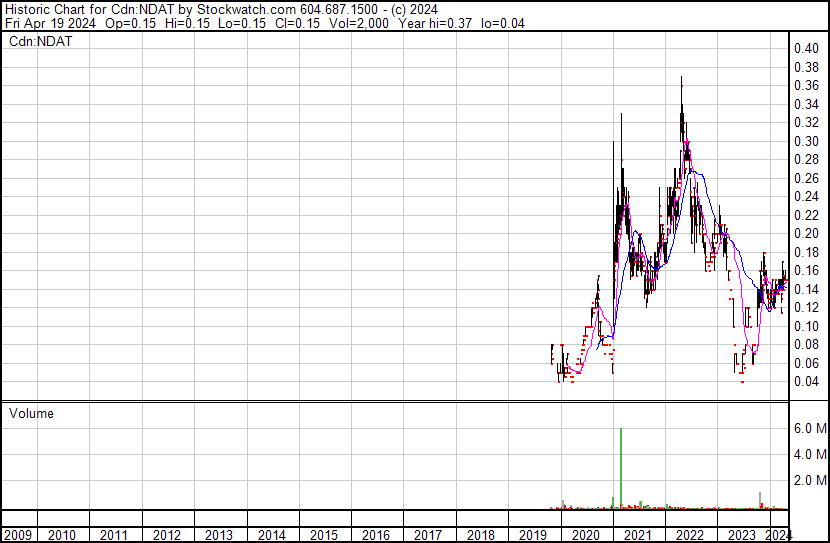Select the 0.20 price level label

[806, 234]
